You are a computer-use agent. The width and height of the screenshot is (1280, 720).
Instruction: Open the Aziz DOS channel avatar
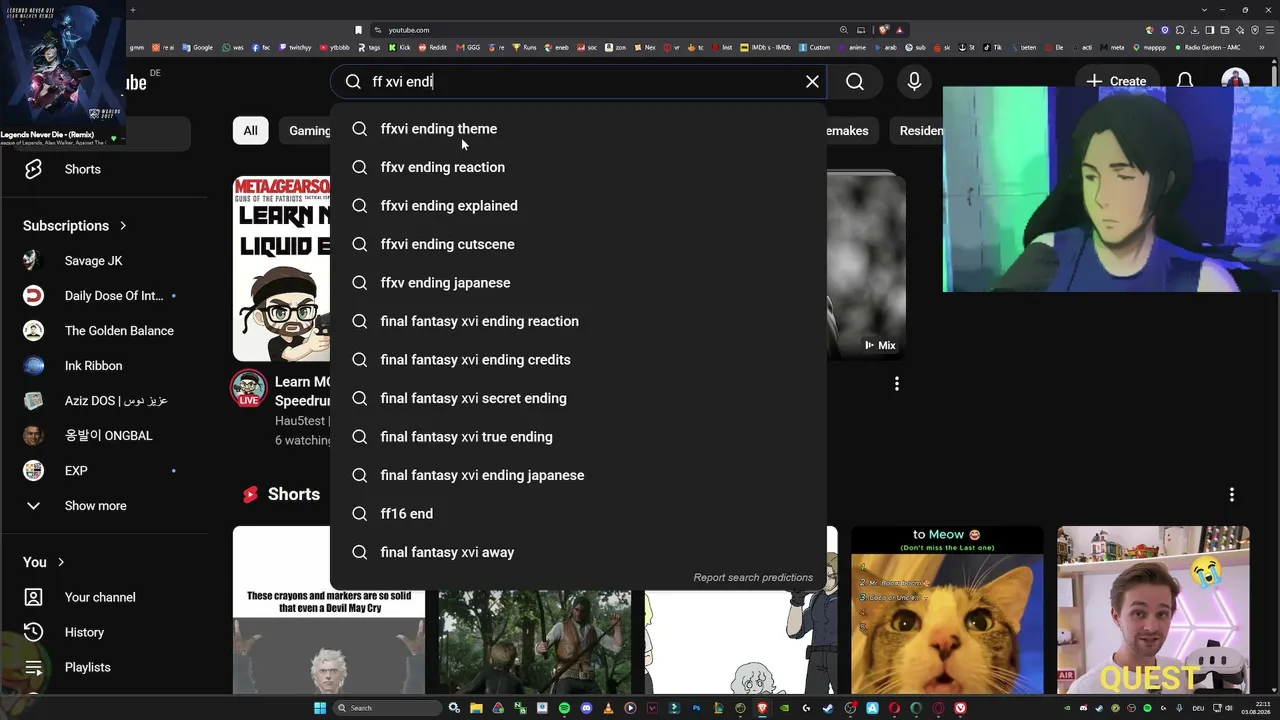coord(33,401)
